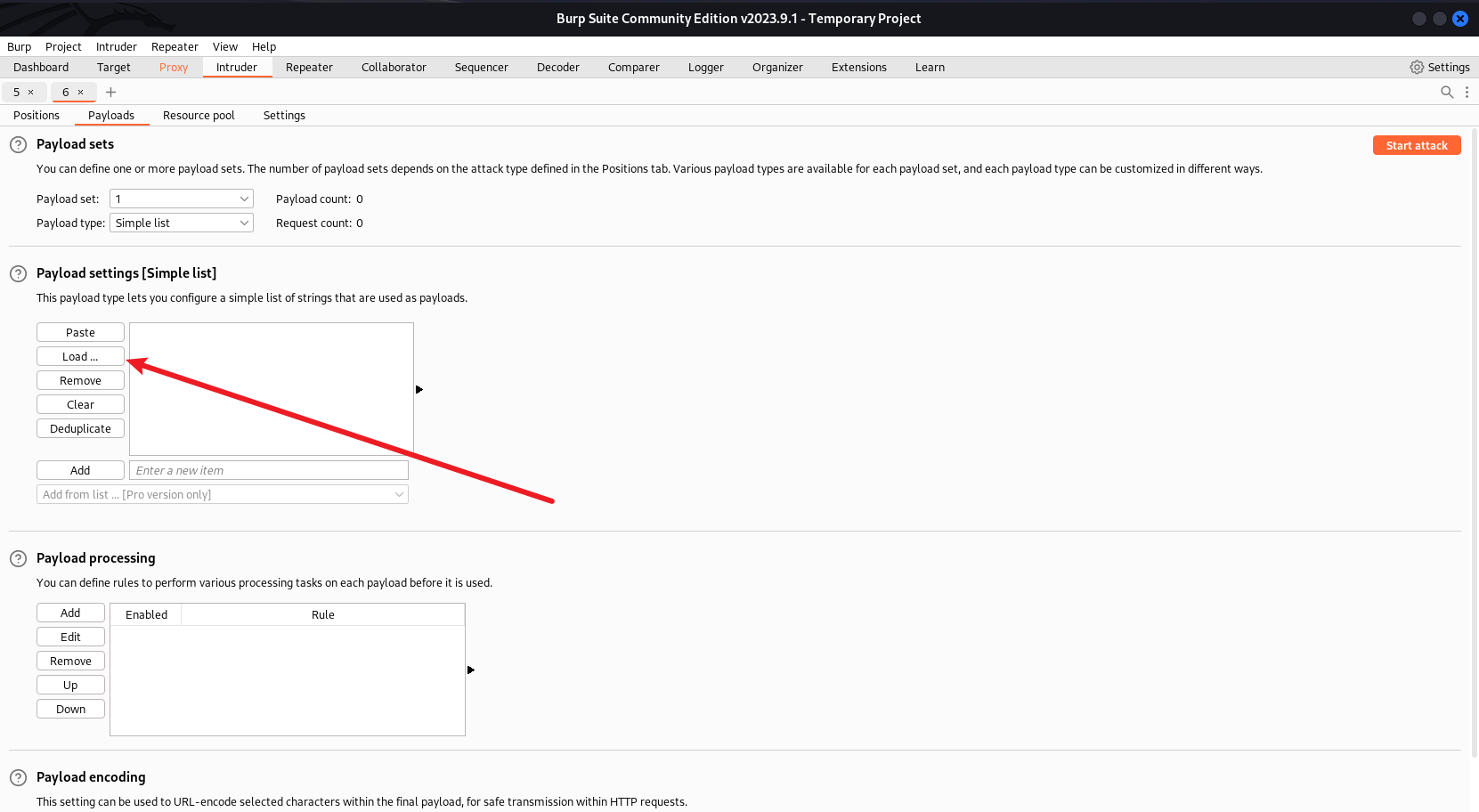Image resolution: width=1479 pixels, height=812 pixels.
Task: Click the Deduplicate button
Action: coord(80,428)
